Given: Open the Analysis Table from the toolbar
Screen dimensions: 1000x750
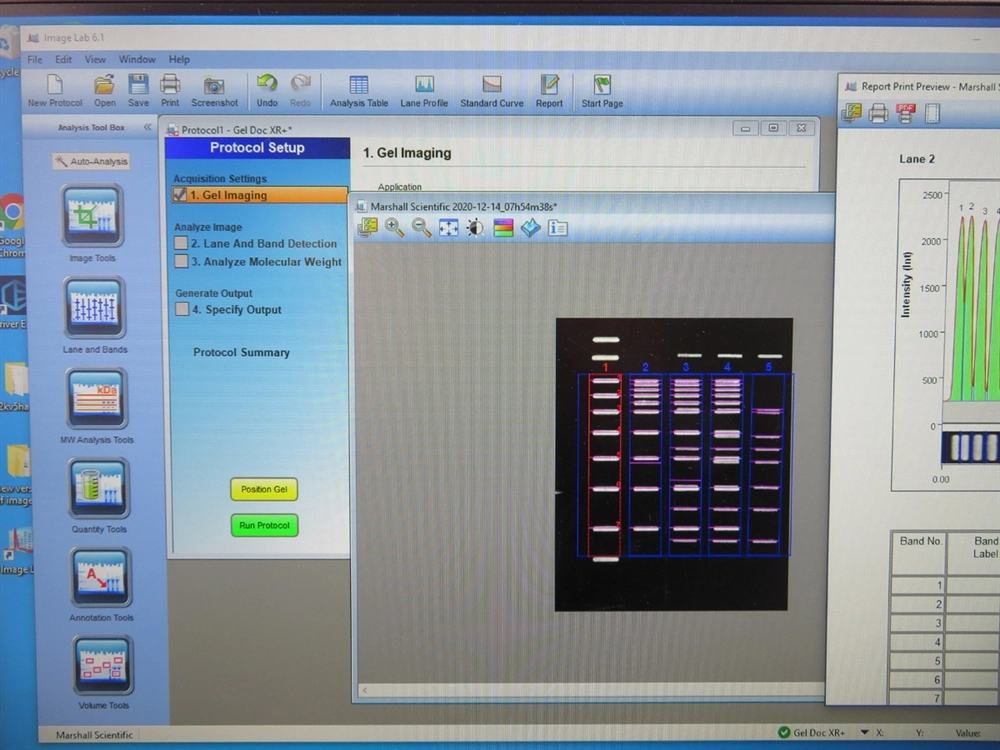Looking at the screenshot, I should pyautogui.click(x=359, y=91).
